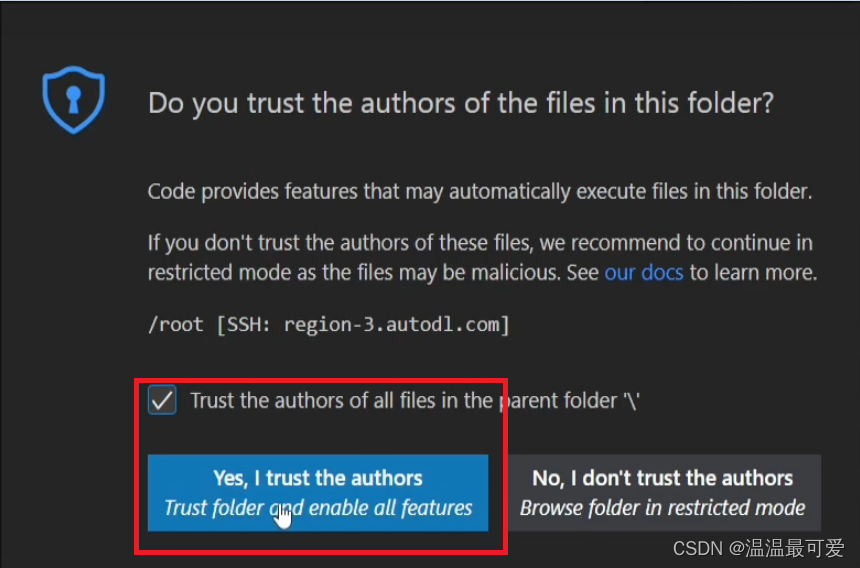The image size is (860, 568).
Task: Open the 'our docs' link
Action: 644,272
